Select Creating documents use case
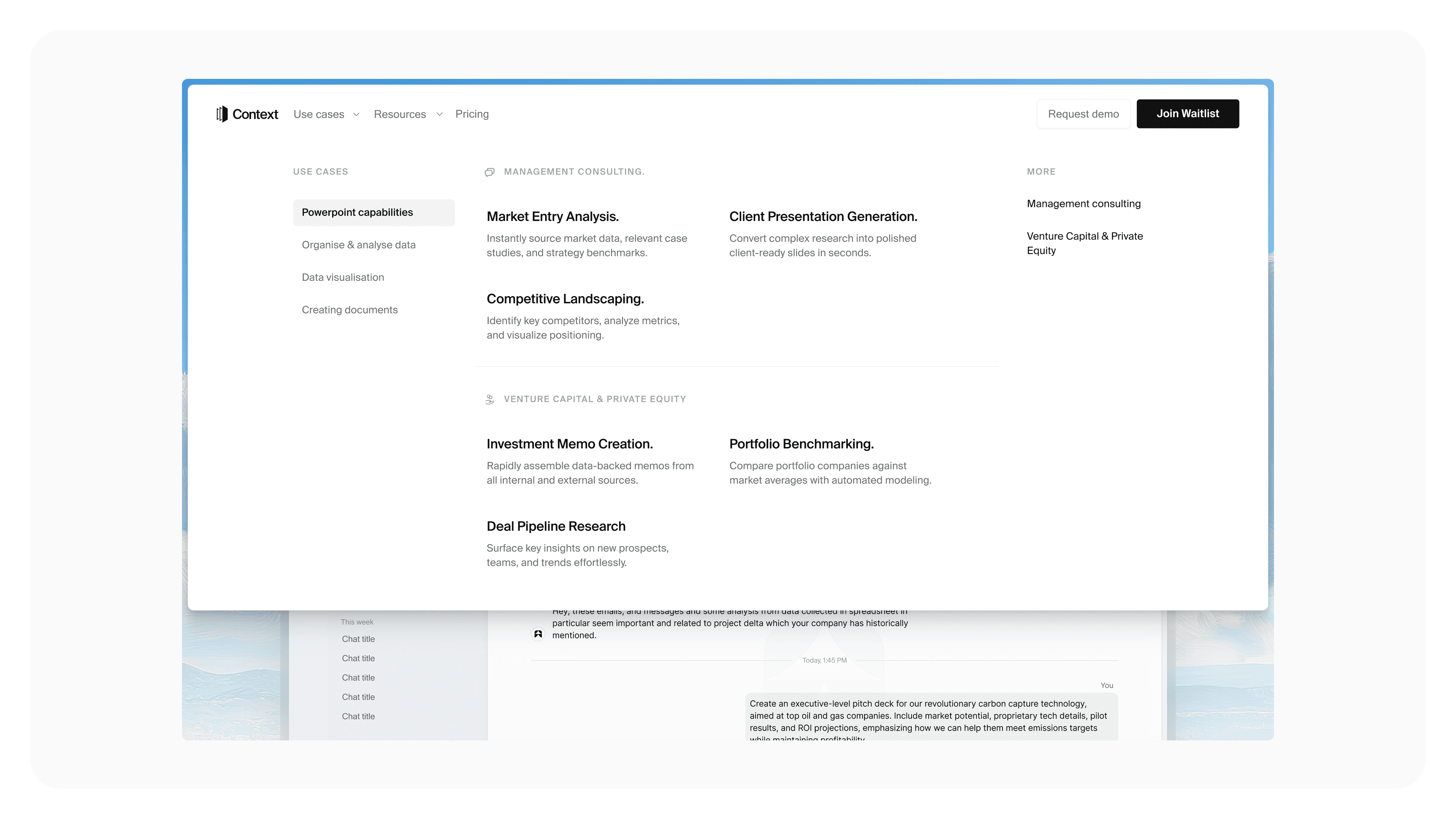The height and width of the screenshot is (819, 1456). [349, 310]
